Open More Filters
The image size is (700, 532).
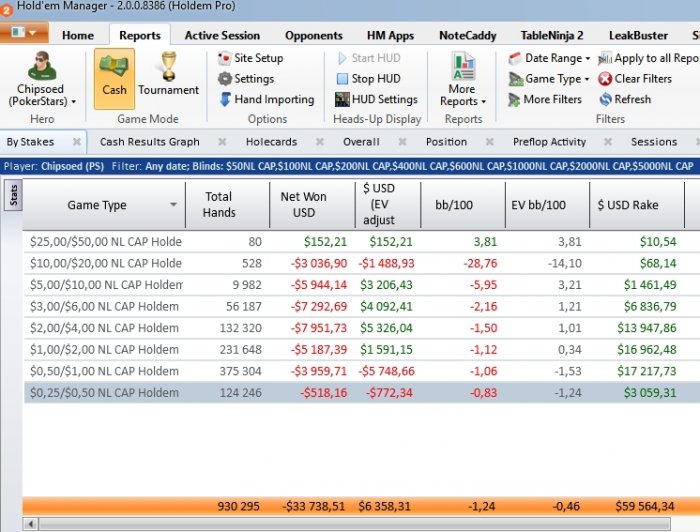pos(545,99)
